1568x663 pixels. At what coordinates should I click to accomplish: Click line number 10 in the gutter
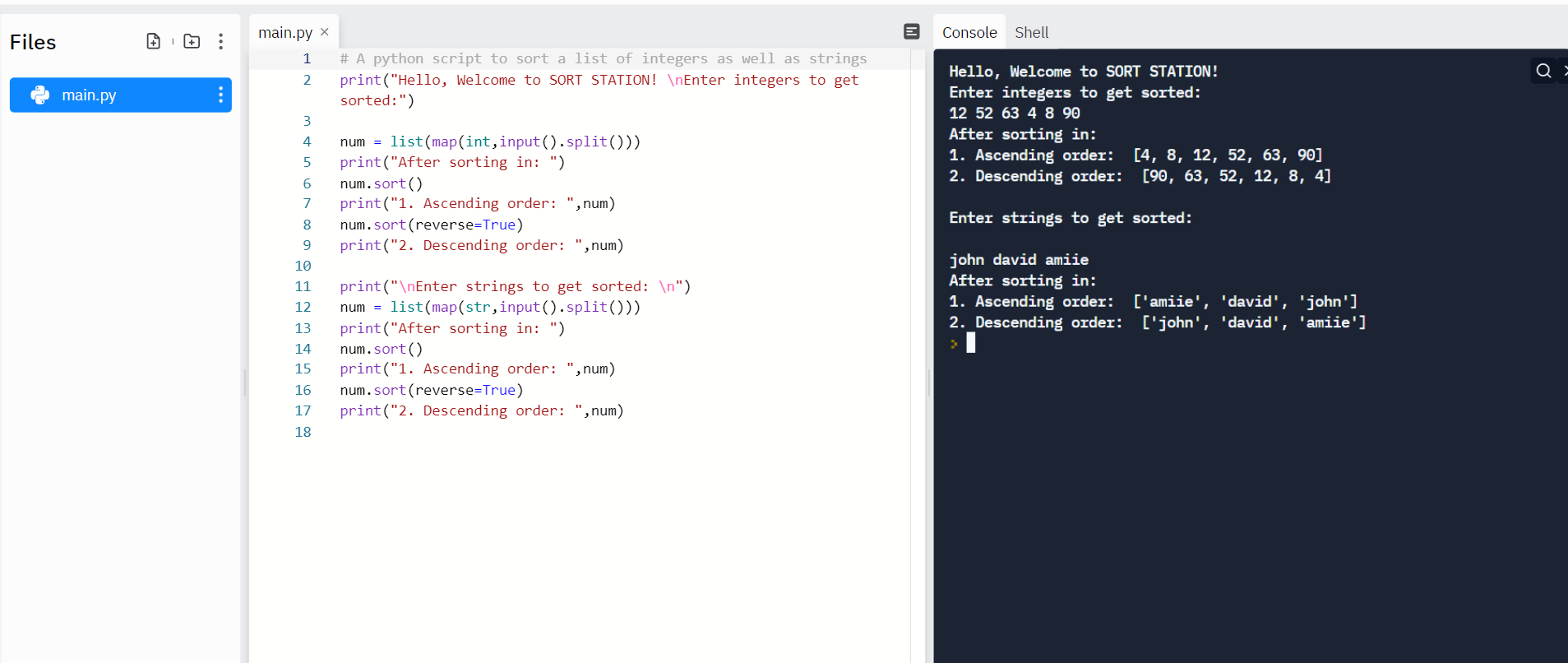(303, 266)
